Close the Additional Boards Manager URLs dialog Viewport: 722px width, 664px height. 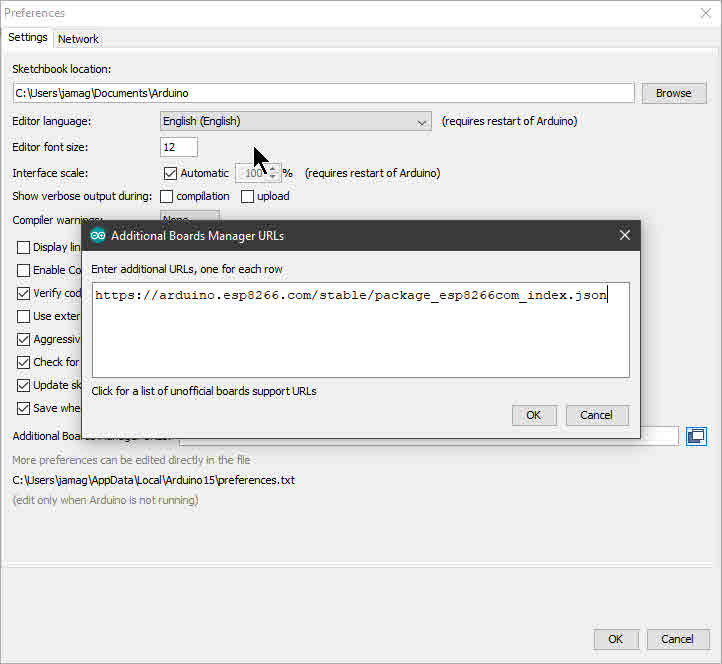click(624, 235)
